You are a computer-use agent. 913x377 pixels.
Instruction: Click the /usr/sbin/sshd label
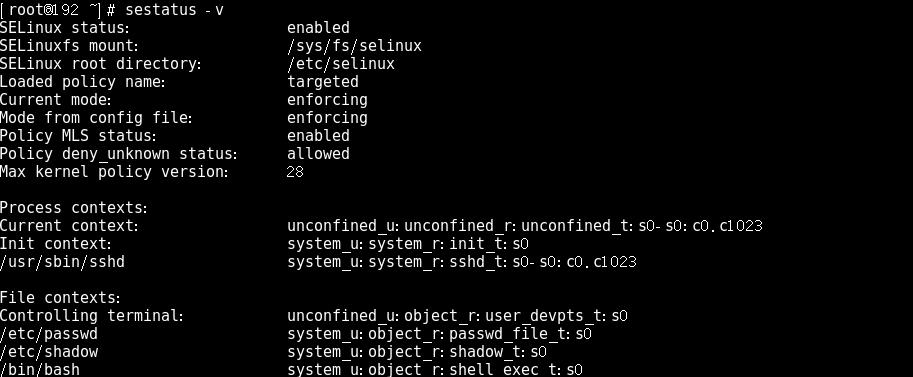(x=62, y=262)
